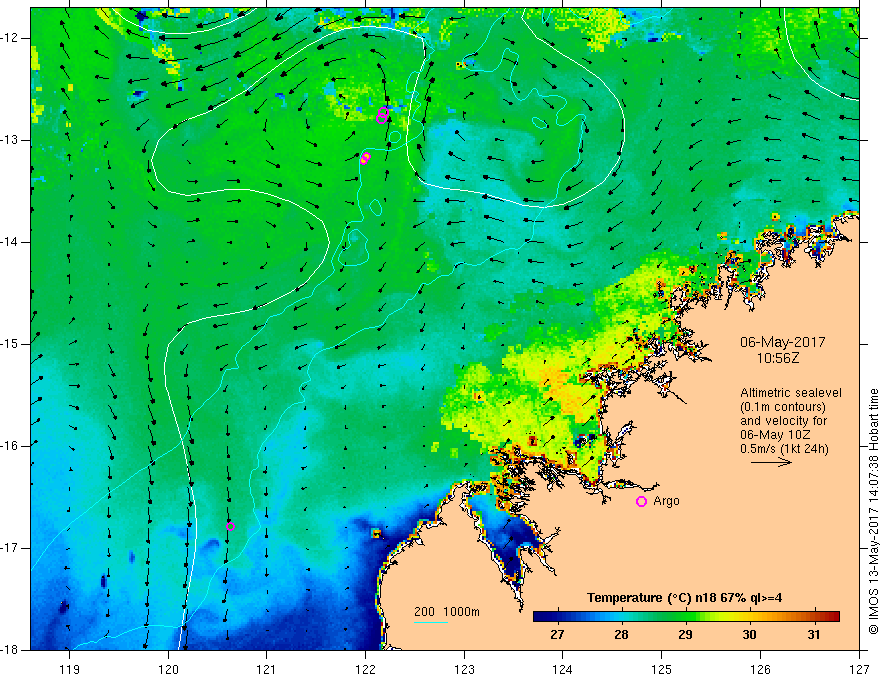Click the longitude label 123
Screen dimensions: 880x680
[464, 669]
